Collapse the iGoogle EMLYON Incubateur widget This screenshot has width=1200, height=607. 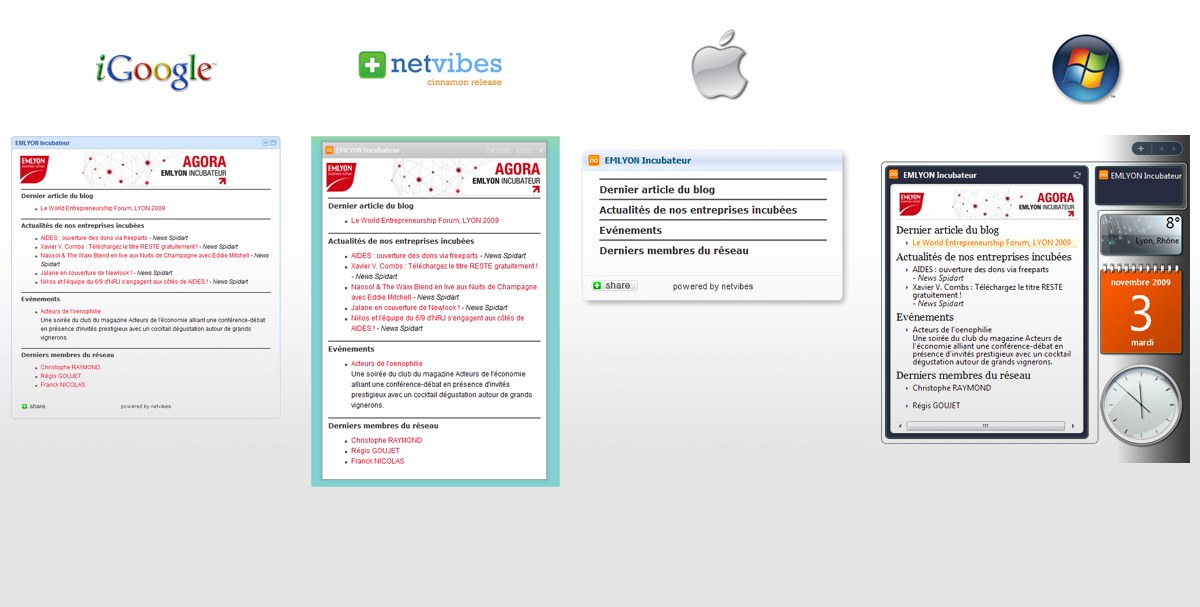(x=274, y=143)
